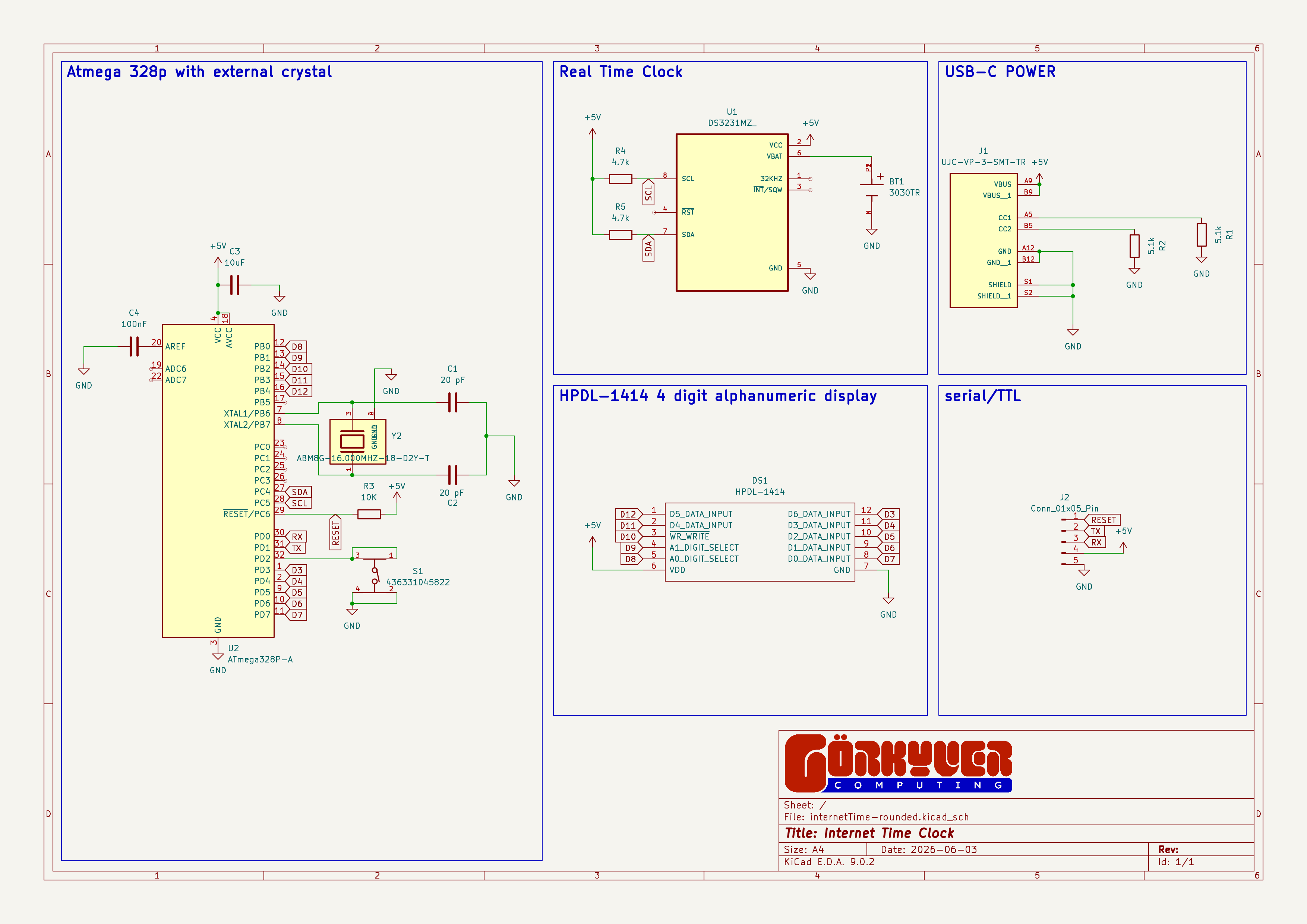Image resolution: width=1307 pixels, height=924 pixels.
Task: Click the 'Real Time Clock' section heading
Action: 621,72
